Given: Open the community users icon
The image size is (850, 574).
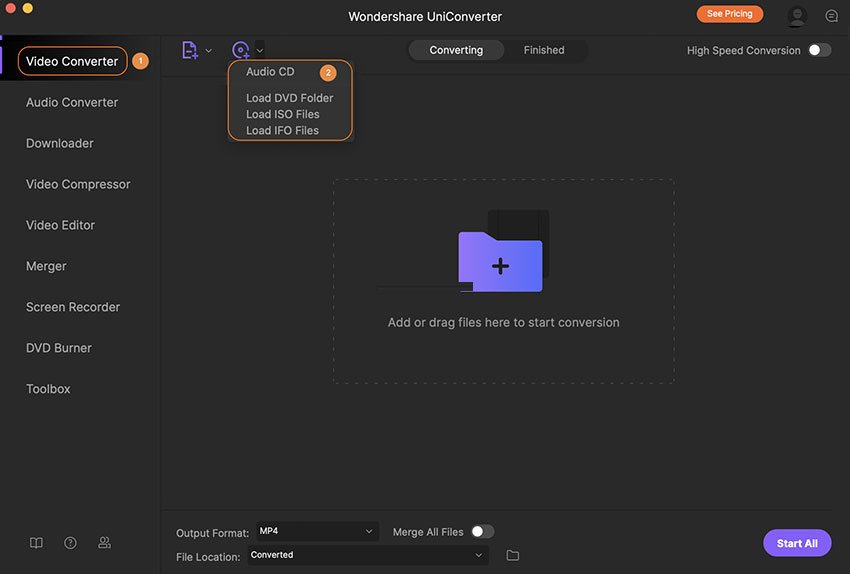Looking at the screenshot, I should pos(105,543).
